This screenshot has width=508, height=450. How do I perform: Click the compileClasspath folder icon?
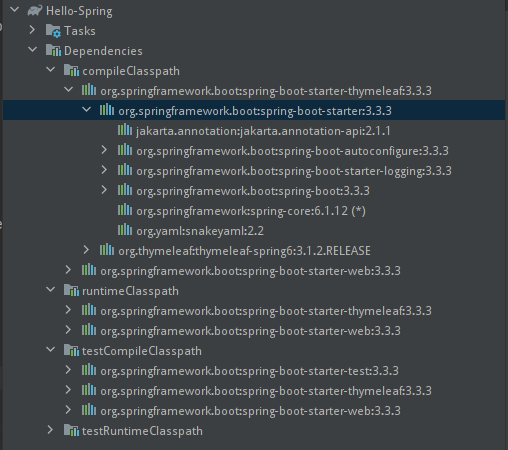click(x=71, y=71)
